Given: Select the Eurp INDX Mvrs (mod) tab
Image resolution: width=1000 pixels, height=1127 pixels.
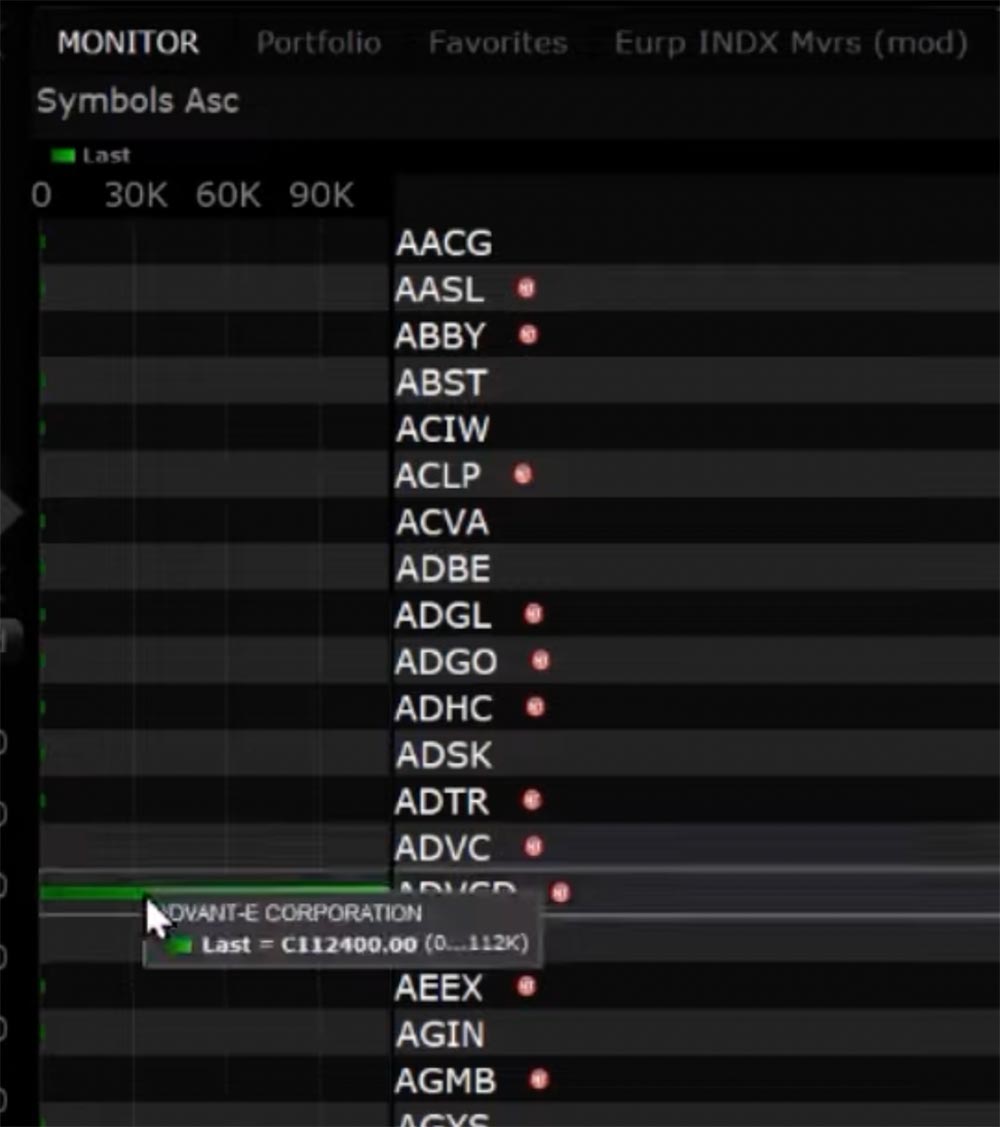Looking at the screenshot, I should (x=790, y=43).
